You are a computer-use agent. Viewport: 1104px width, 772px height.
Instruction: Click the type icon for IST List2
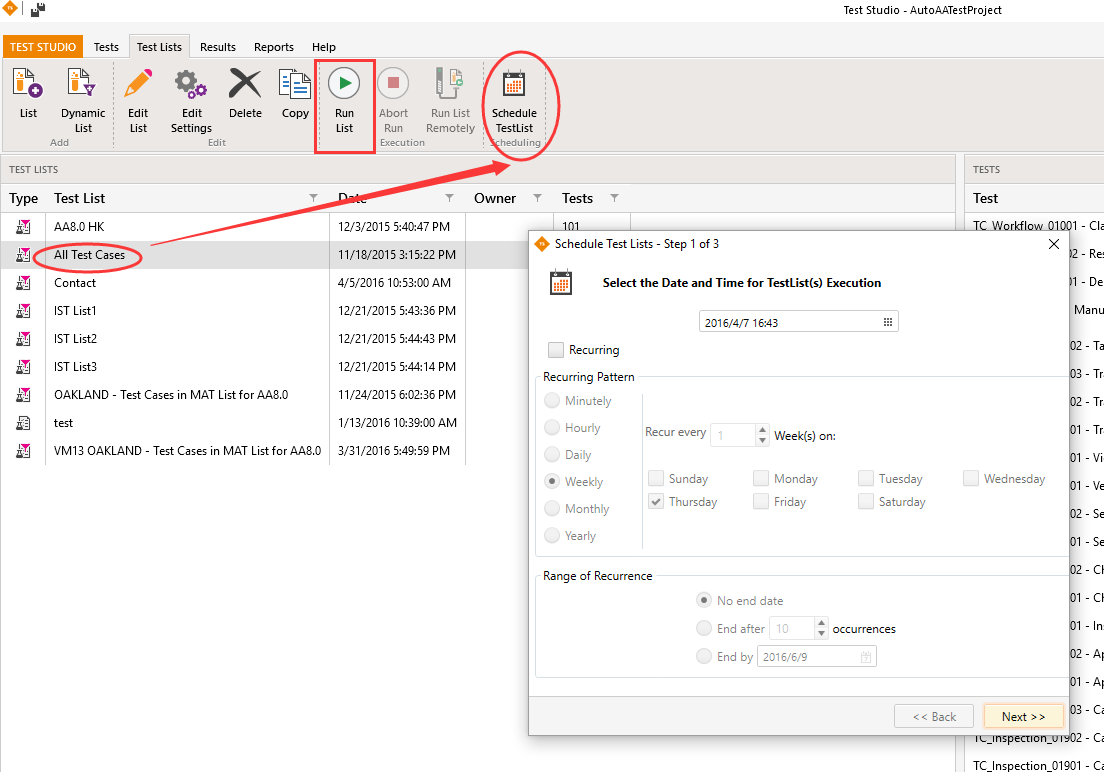click(x=23, y=339)
